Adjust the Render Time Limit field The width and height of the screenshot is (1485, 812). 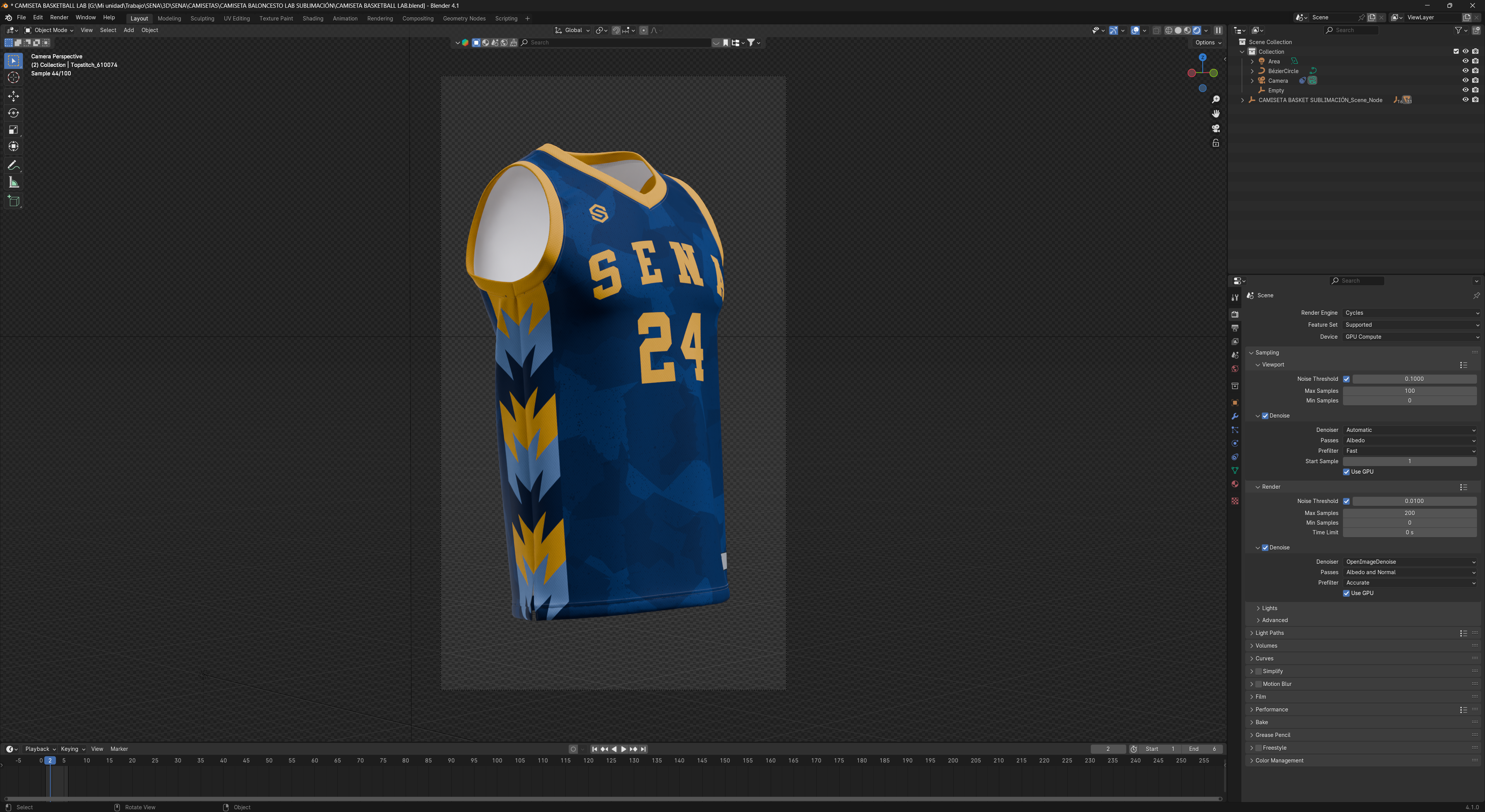pyautogui.click(x=1410, y=533)
